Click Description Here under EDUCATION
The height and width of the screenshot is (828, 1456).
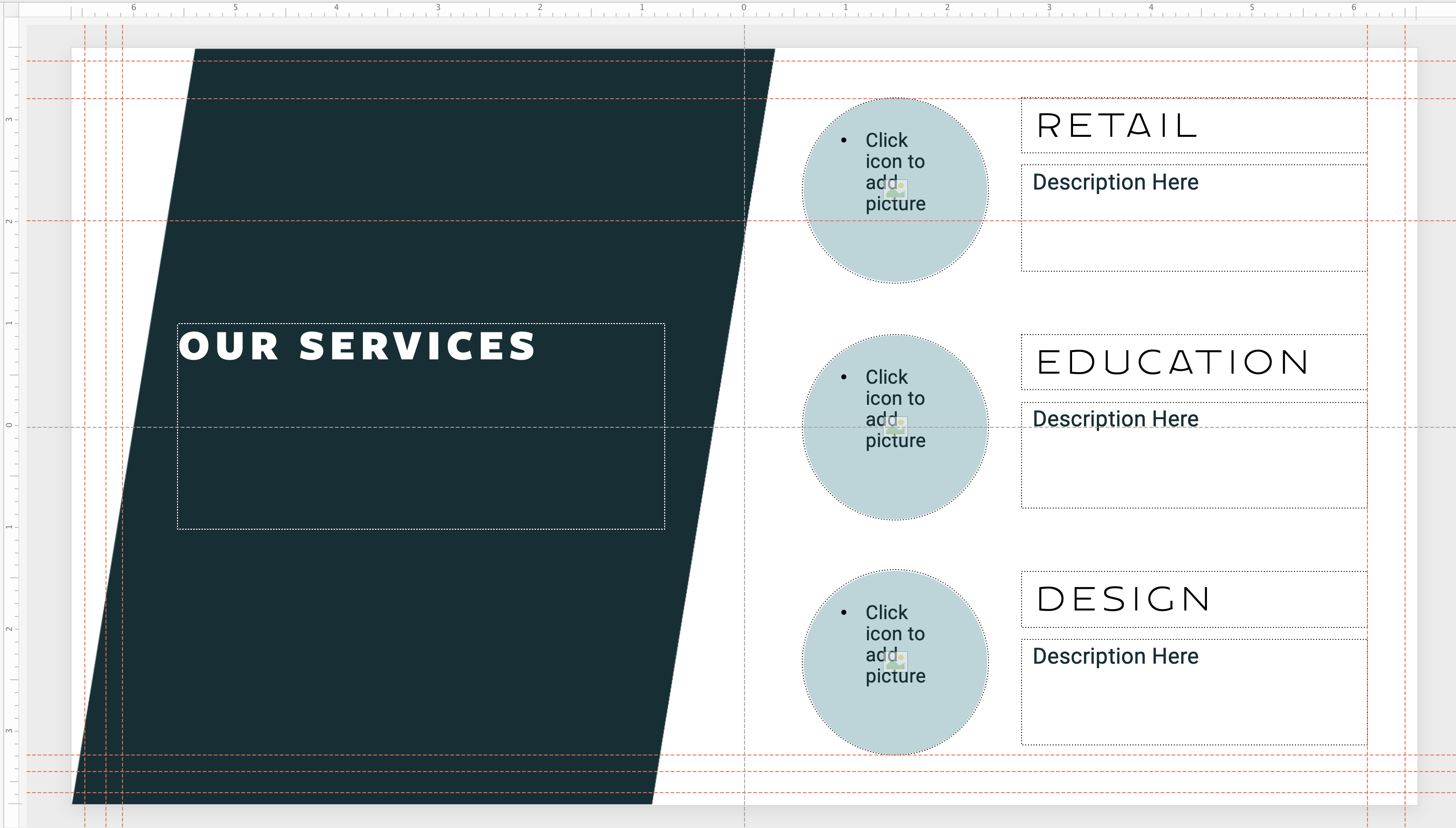(1115, 419)
